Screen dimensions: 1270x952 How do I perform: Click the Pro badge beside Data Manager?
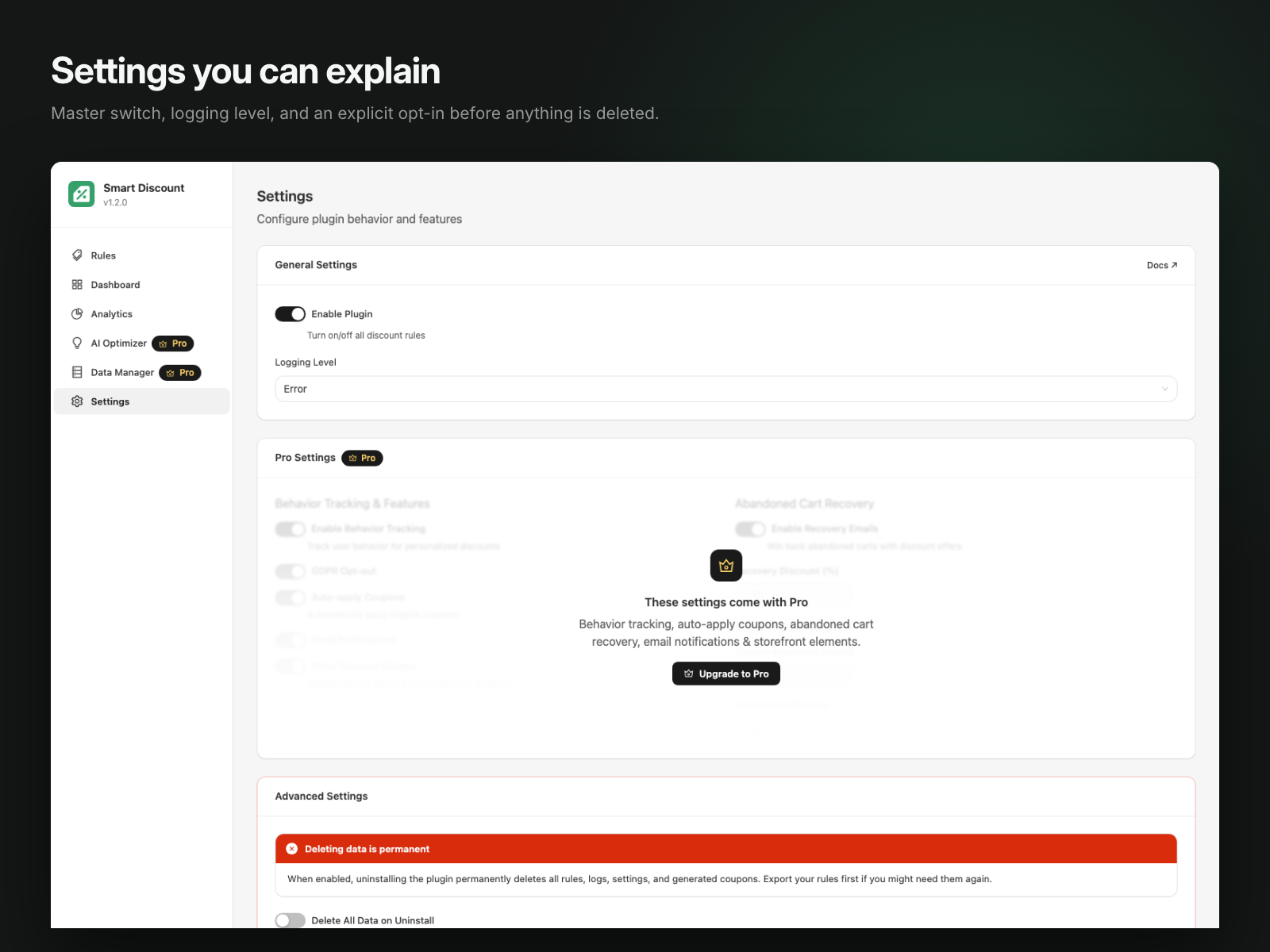point(180,373)
